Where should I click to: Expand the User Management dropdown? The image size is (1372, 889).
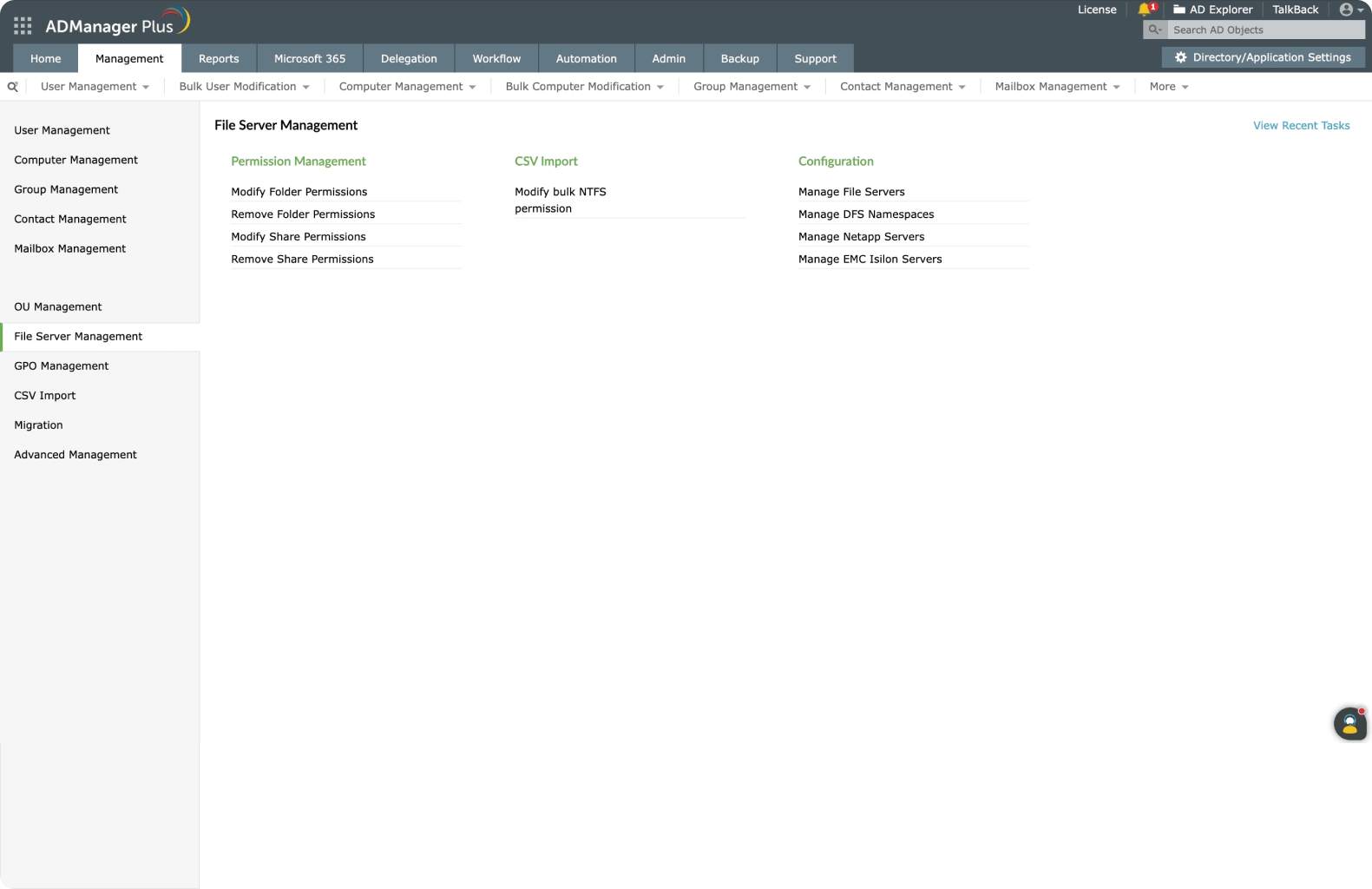point(95,87)
